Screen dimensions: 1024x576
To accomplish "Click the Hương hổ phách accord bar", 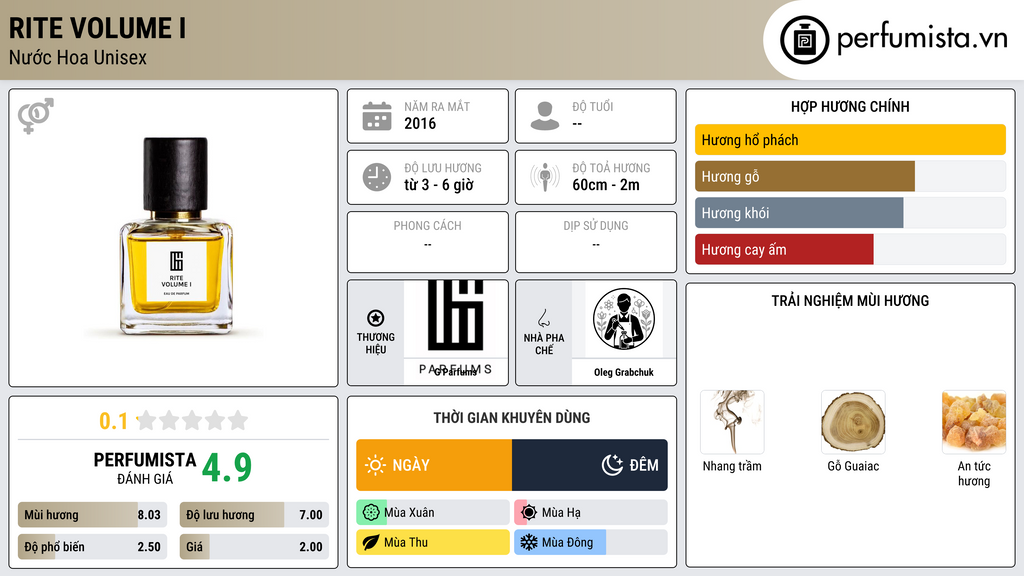I will 850,140.
